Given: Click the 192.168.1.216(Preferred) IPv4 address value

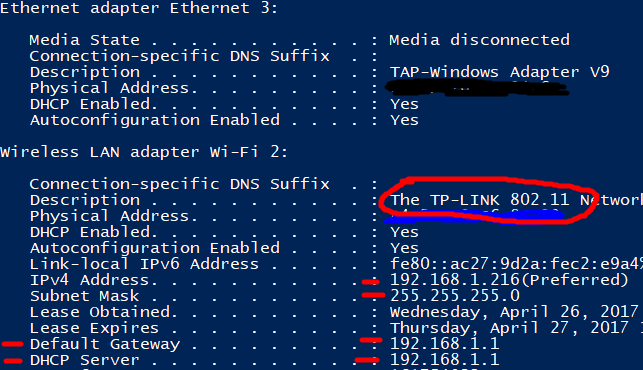Looking at the screenshot, I should (x=509, y=280).
